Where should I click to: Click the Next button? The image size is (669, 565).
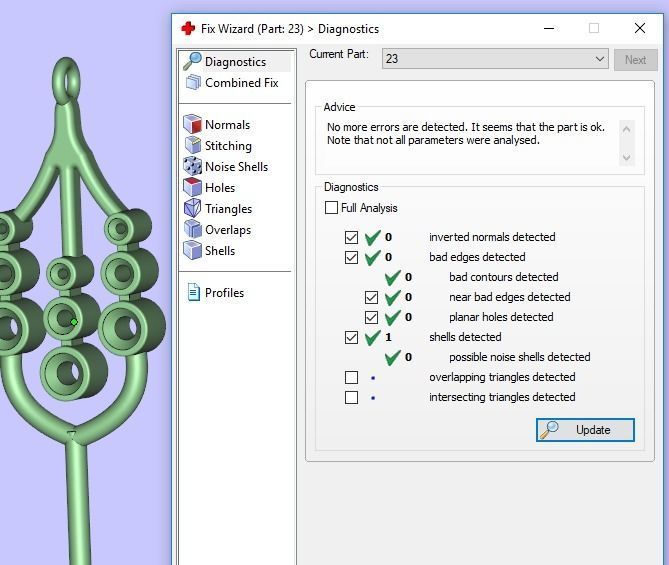tap(635, 60)
